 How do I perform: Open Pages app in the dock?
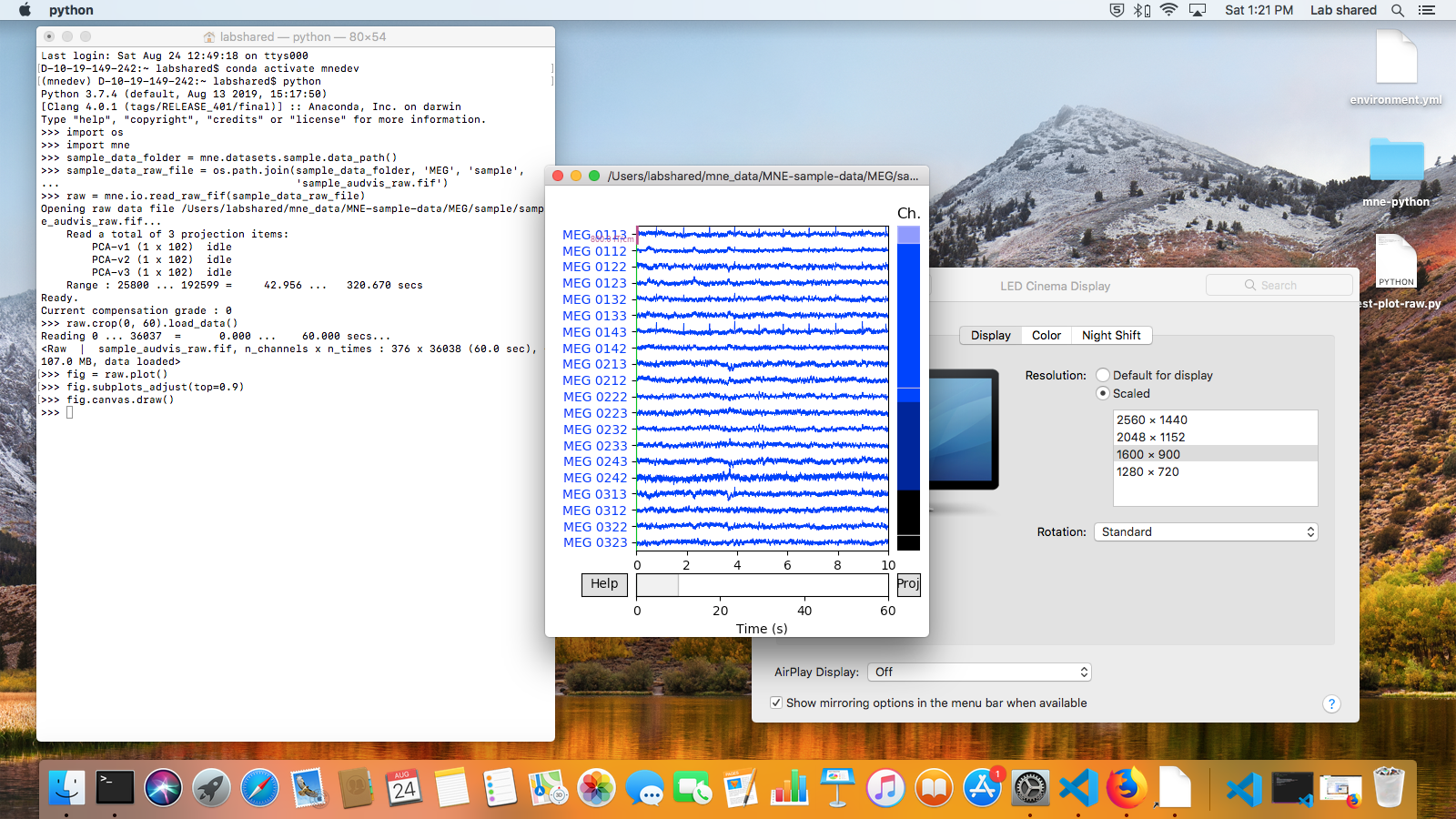click(x=742, y=788)
